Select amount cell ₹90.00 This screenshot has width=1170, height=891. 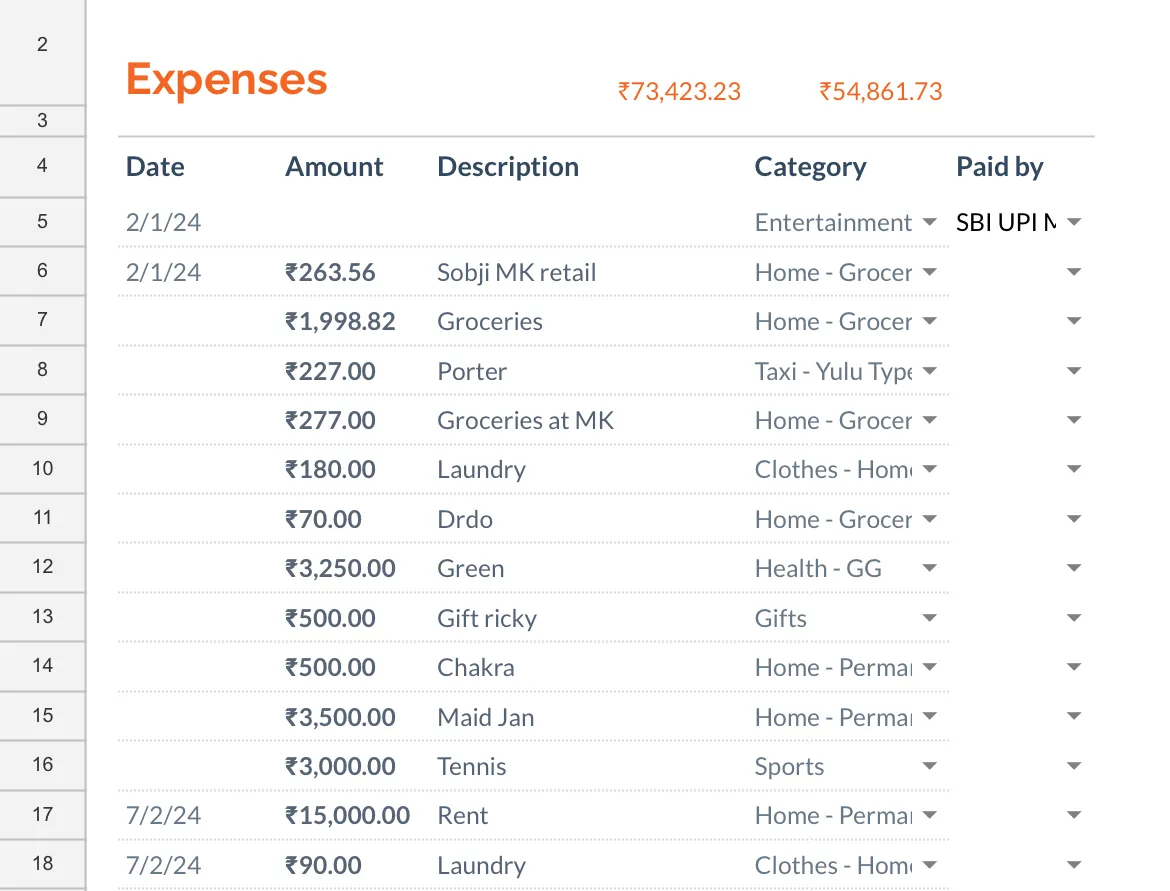pos(323,866)
